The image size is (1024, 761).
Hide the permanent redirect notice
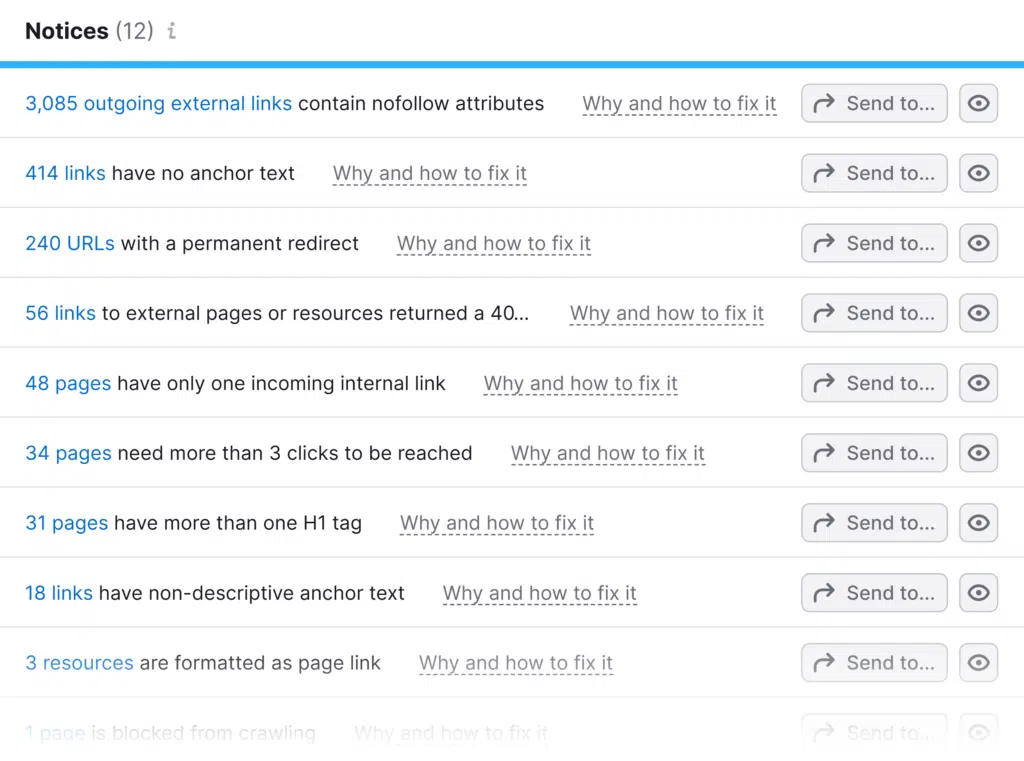(x=978, y=243)
